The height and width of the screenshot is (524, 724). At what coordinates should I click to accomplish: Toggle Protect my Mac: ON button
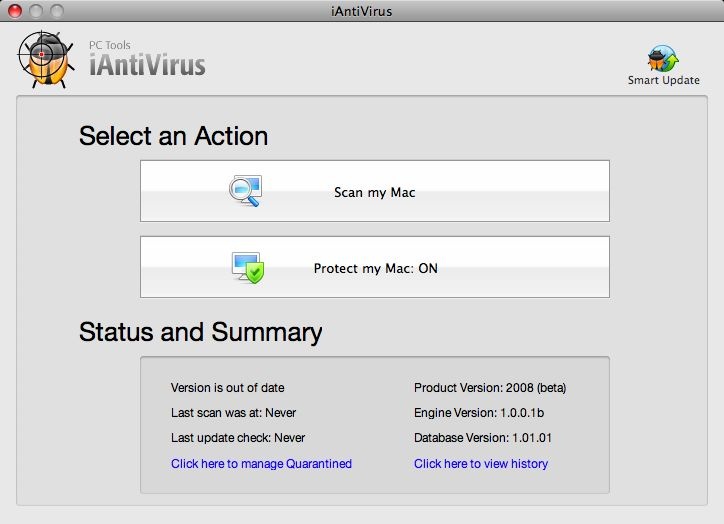[x=375, y=267]
